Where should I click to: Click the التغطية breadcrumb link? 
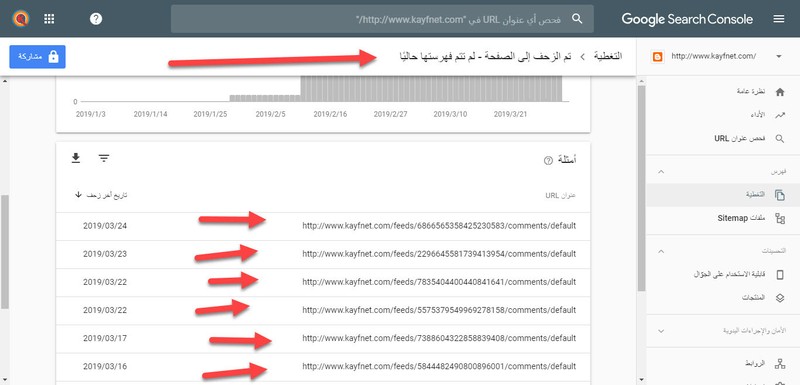click(x=608, y=56)
